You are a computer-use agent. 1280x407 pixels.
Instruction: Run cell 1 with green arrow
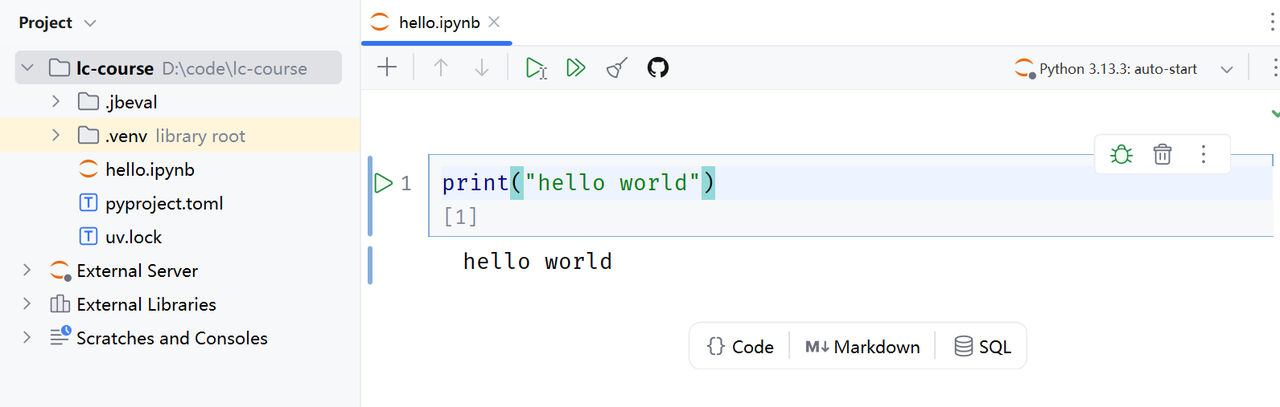382,183
